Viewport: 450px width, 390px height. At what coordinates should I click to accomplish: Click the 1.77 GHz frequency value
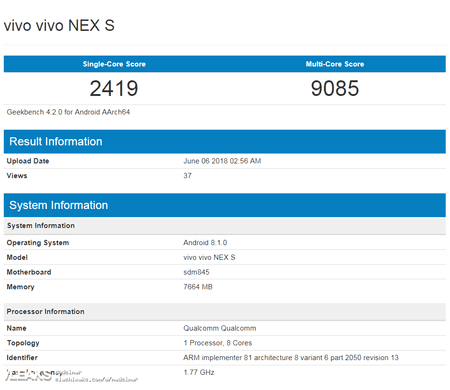[199, 372]
